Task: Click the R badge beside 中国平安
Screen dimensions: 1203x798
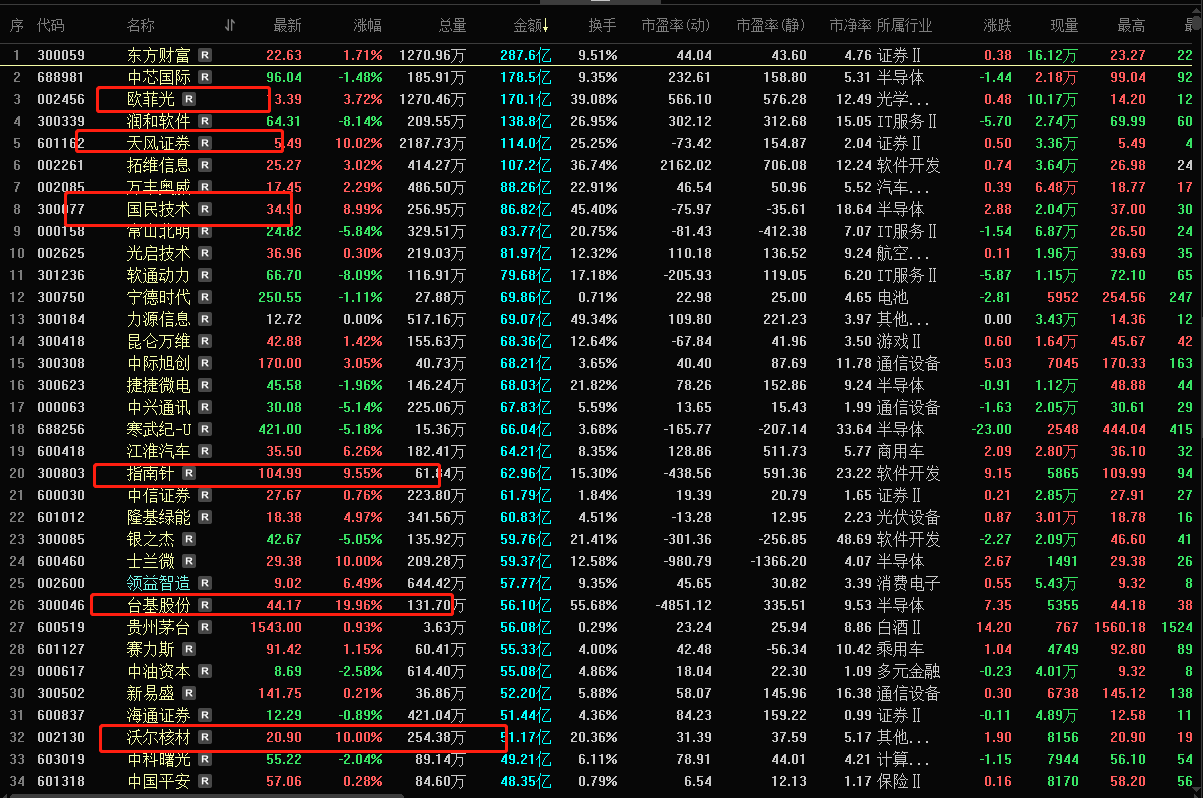Action: pyautogui.click(x=205, y=781)
